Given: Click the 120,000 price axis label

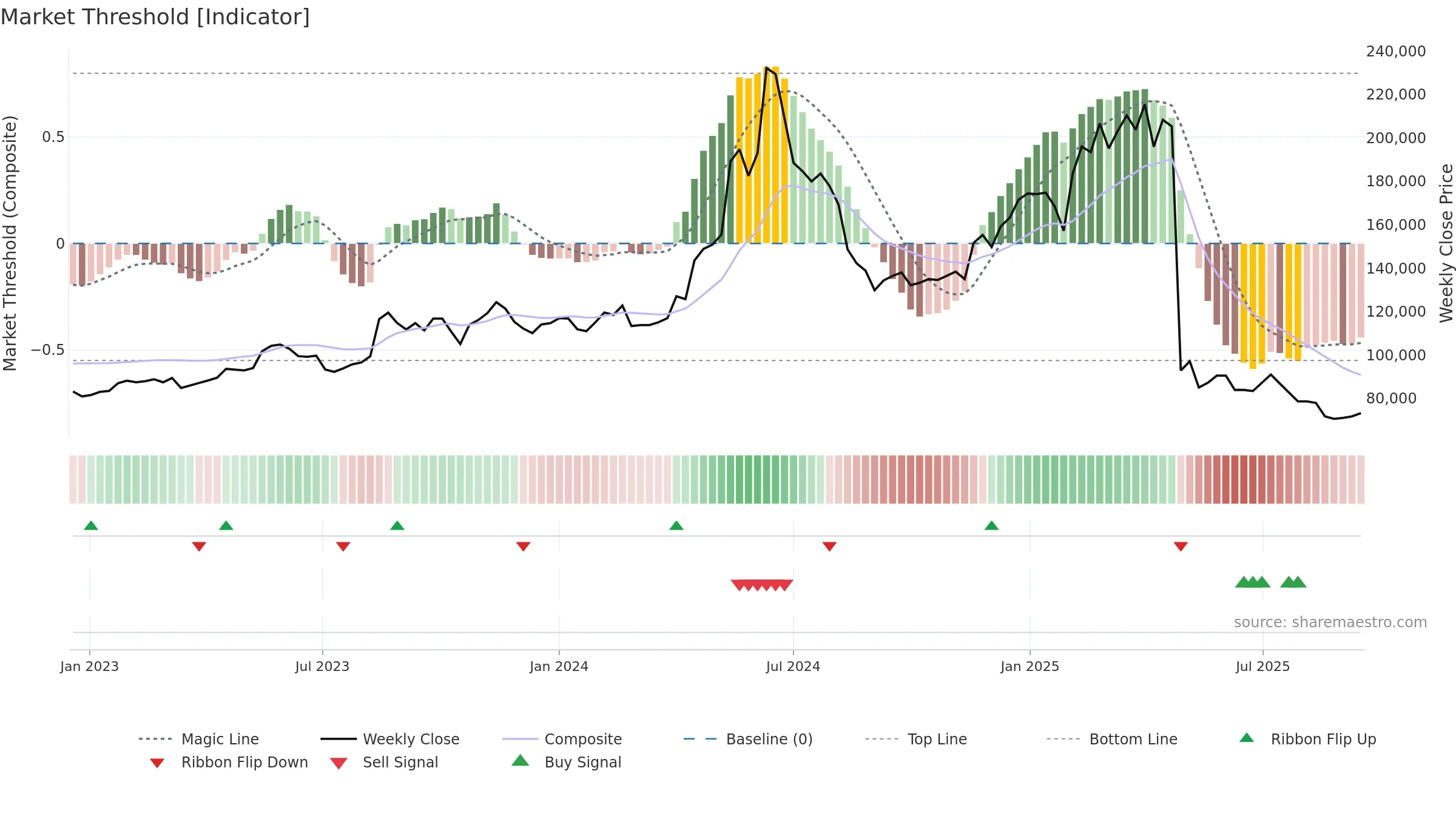Looking at the screenshot, I should pos(1396,312).
